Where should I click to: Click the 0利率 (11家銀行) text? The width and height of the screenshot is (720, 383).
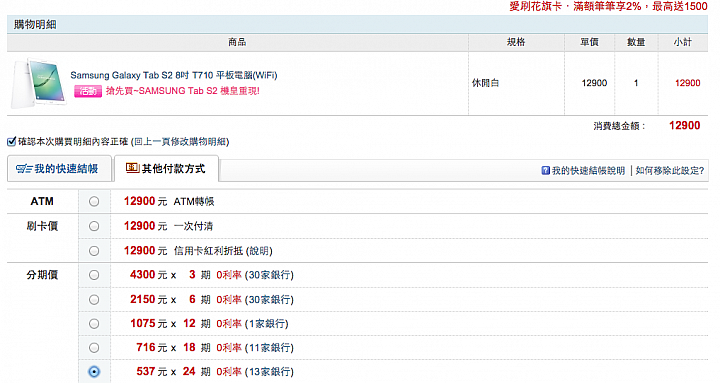tap(255, 348)
